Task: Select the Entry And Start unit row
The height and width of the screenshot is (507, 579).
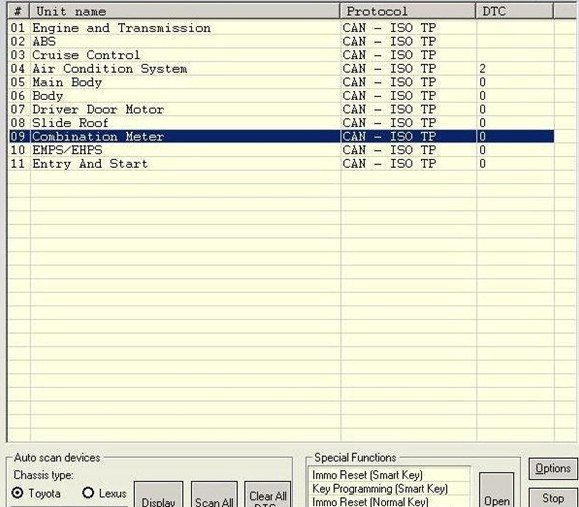Action: (x=281, y=164)
